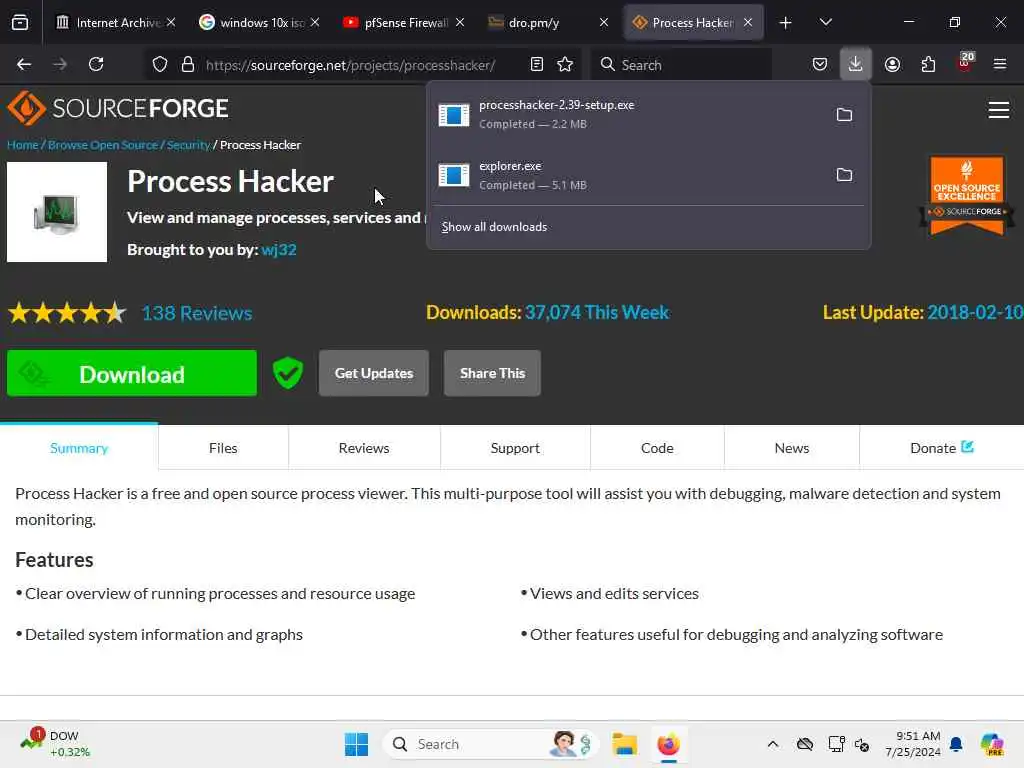Click the SourceForge logo
Screen dimensions: 1024x768
pos(118,108)
